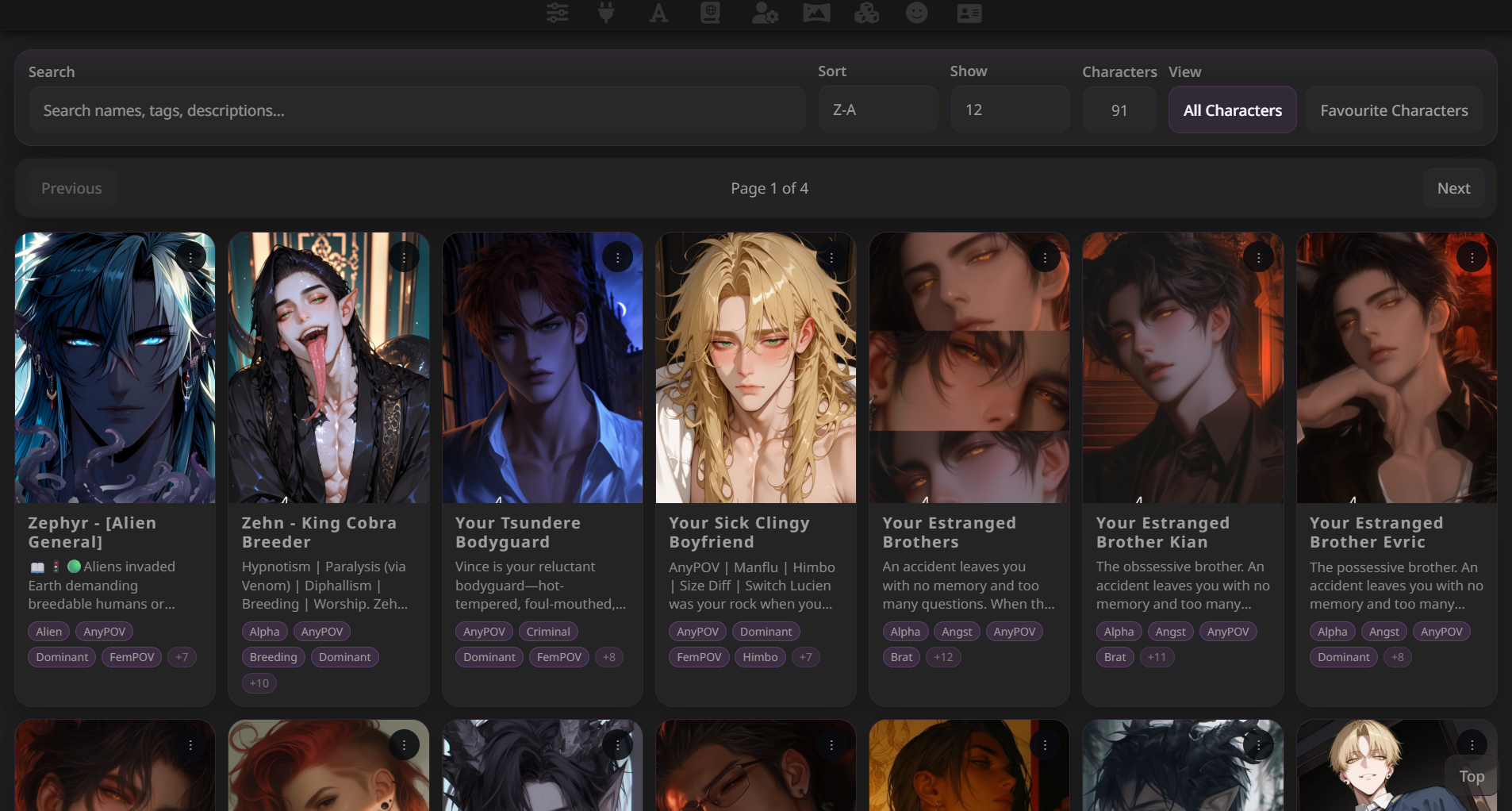Open the Zehn King Cobra Breeder portrait

328,367
